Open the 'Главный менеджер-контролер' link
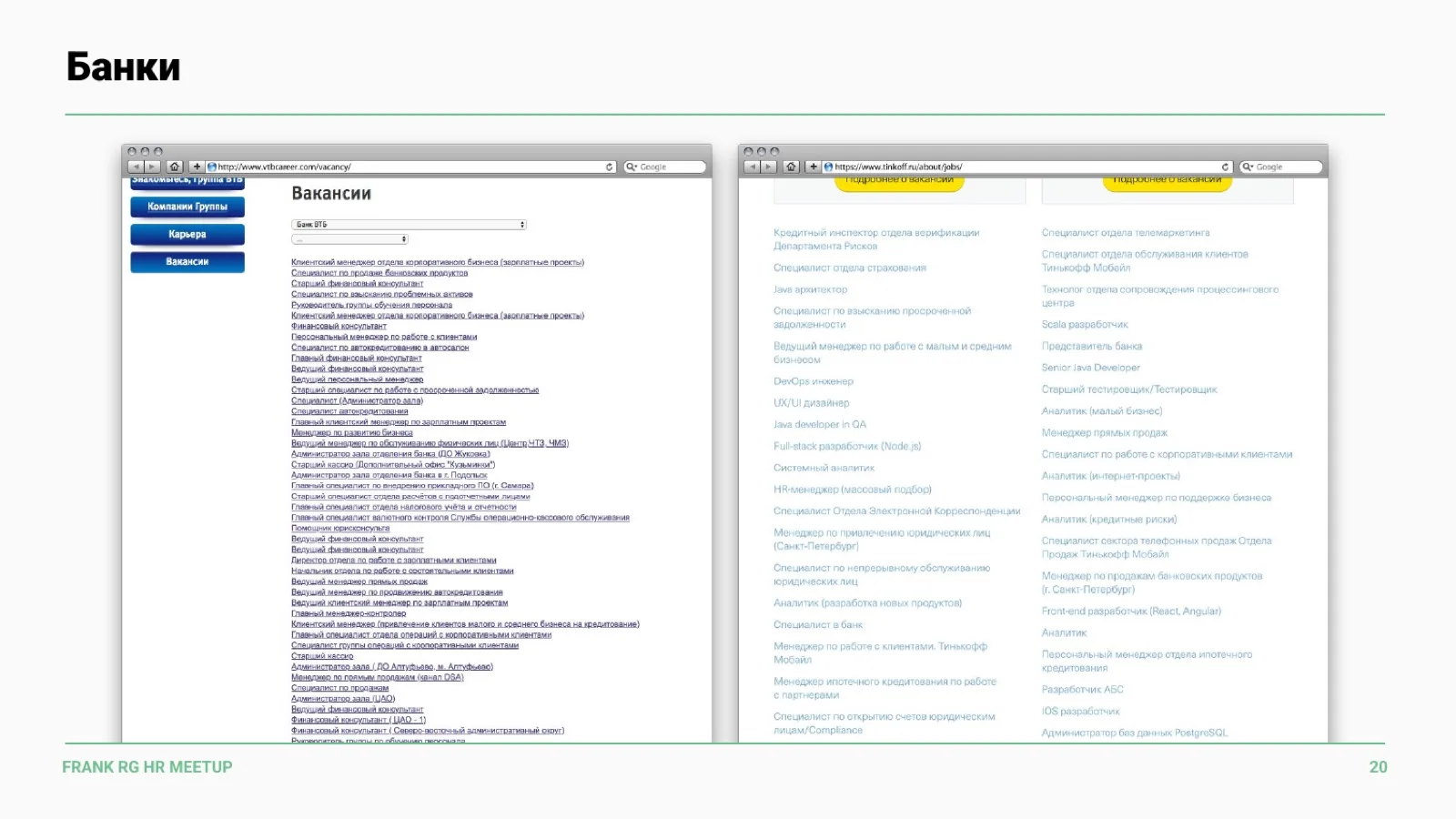The width and height of the screenshot is (1456, 819). tap(349, 614)
